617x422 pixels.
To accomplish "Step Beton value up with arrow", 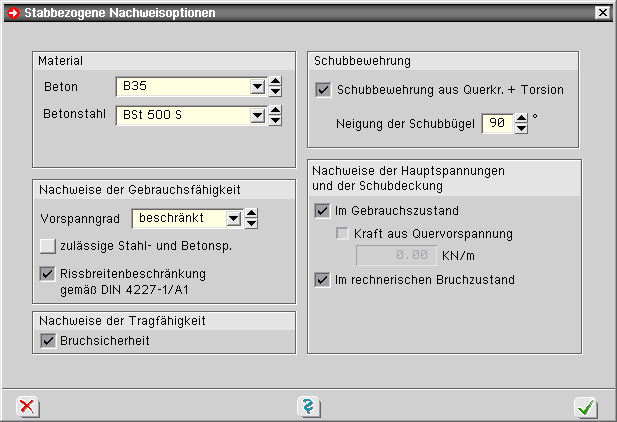I will coord(275,82).
